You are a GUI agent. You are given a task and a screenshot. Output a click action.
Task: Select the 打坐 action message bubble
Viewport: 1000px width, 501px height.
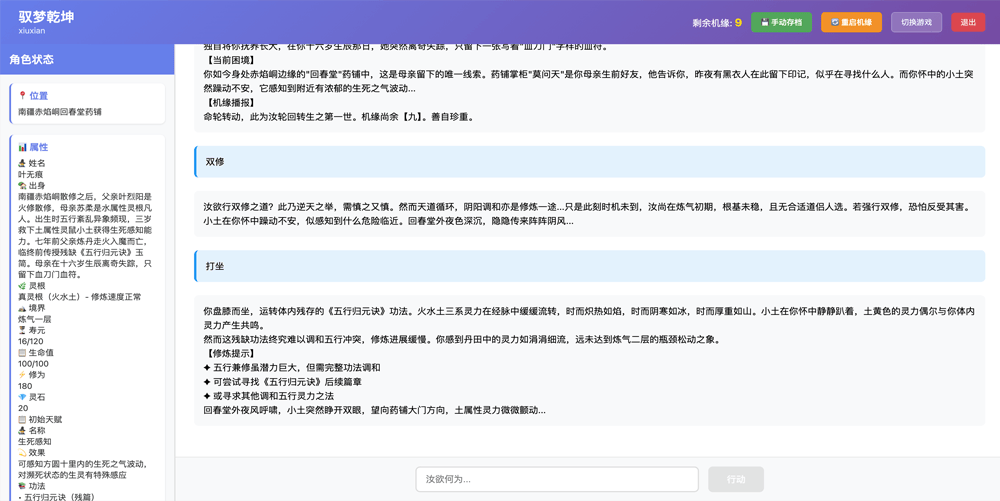pyautogui.click(x=590, y=267)
